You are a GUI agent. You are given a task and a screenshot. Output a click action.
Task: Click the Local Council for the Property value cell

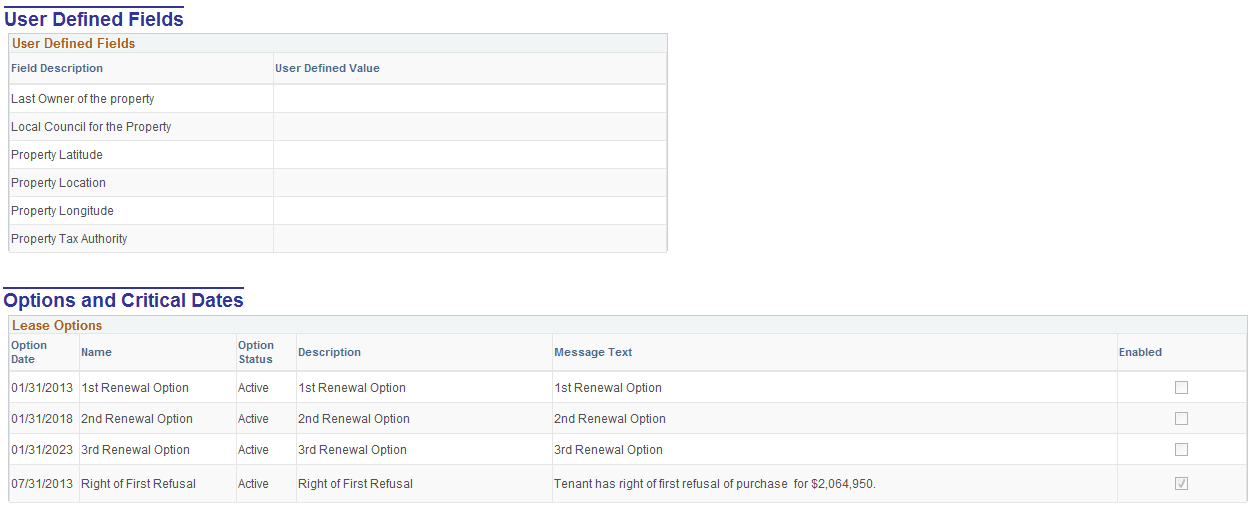point(470,127)
